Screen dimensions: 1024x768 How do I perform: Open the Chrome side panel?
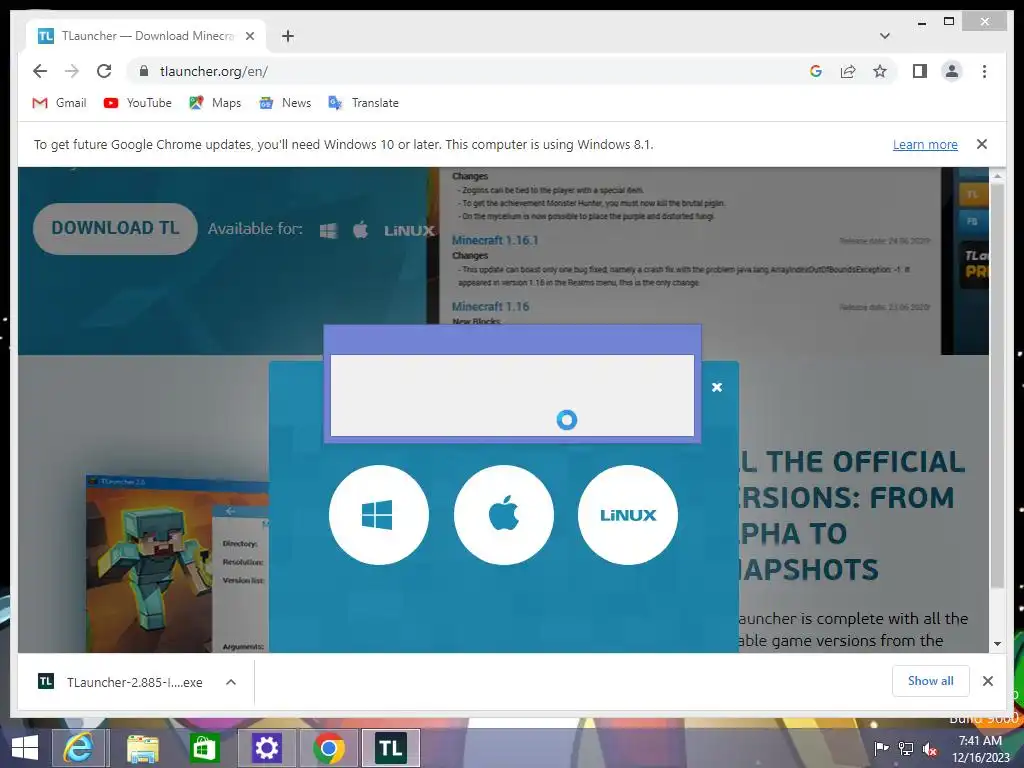(x=920, y=71)
